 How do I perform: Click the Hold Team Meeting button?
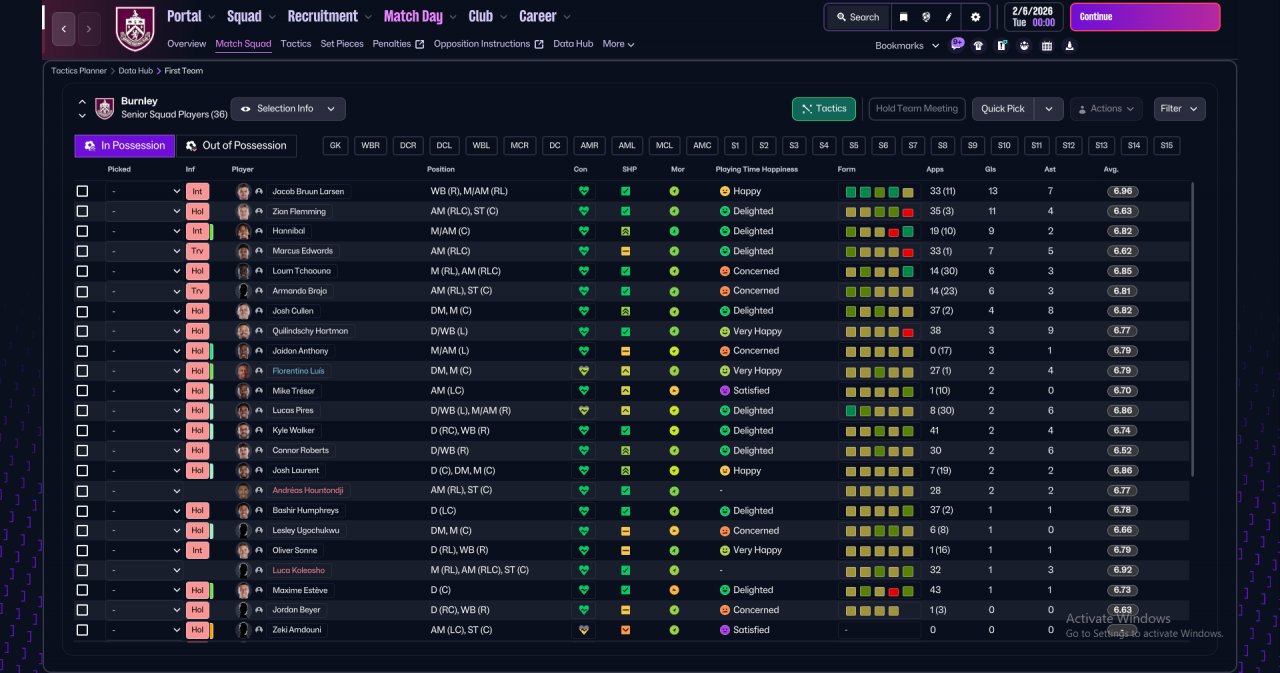point(917,109)
